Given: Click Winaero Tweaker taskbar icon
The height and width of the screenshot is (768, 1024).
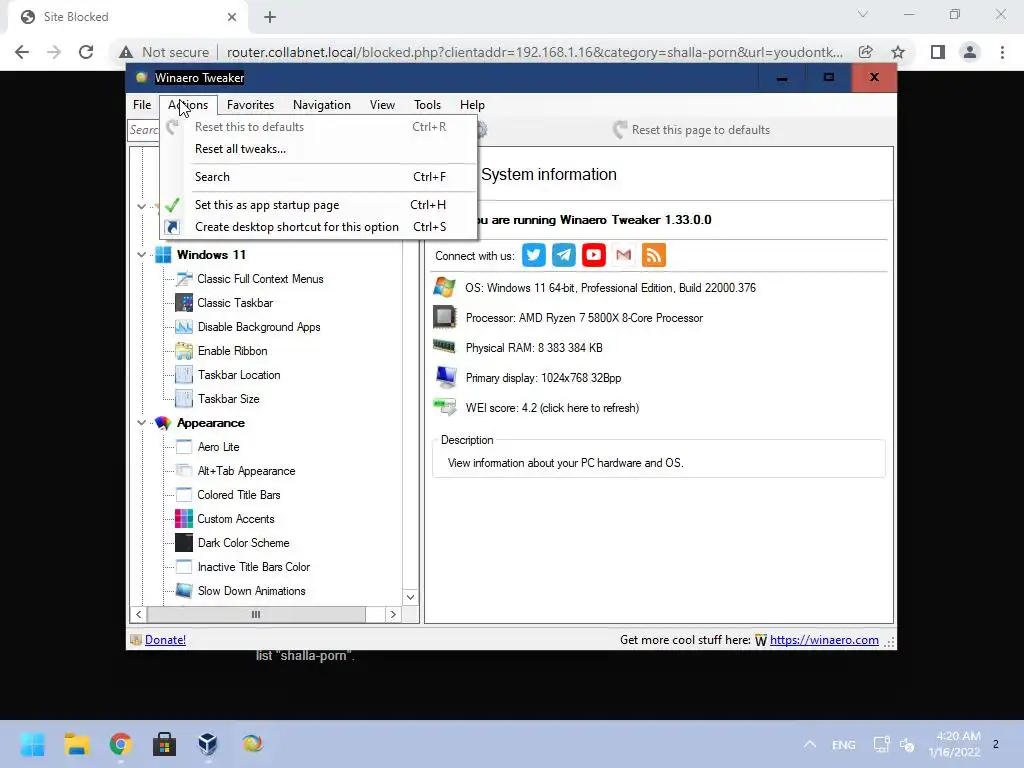Looking at the screenshot, I should (252, 744).
